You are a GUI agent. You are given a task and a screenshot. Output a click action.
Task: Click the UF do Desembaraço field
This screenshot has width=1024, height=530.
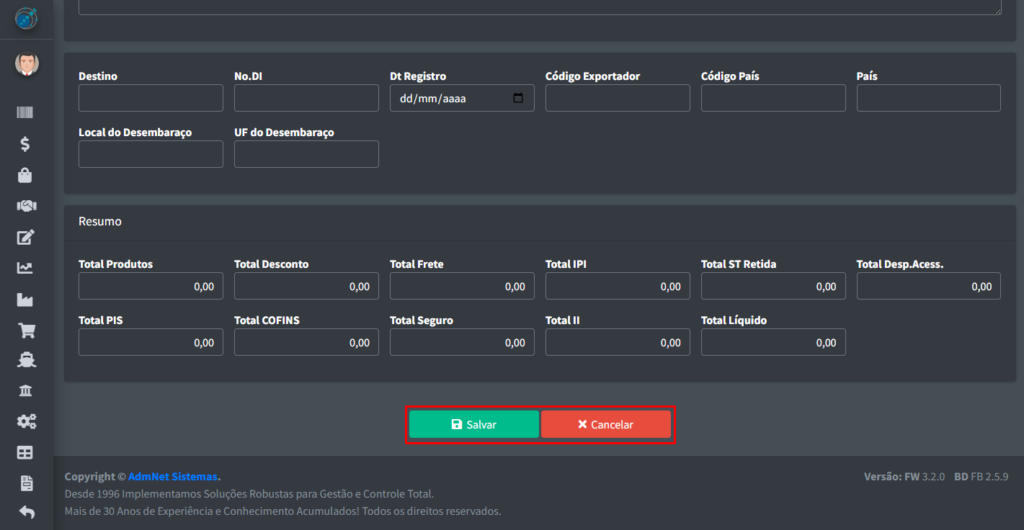(x=306, y=154)
